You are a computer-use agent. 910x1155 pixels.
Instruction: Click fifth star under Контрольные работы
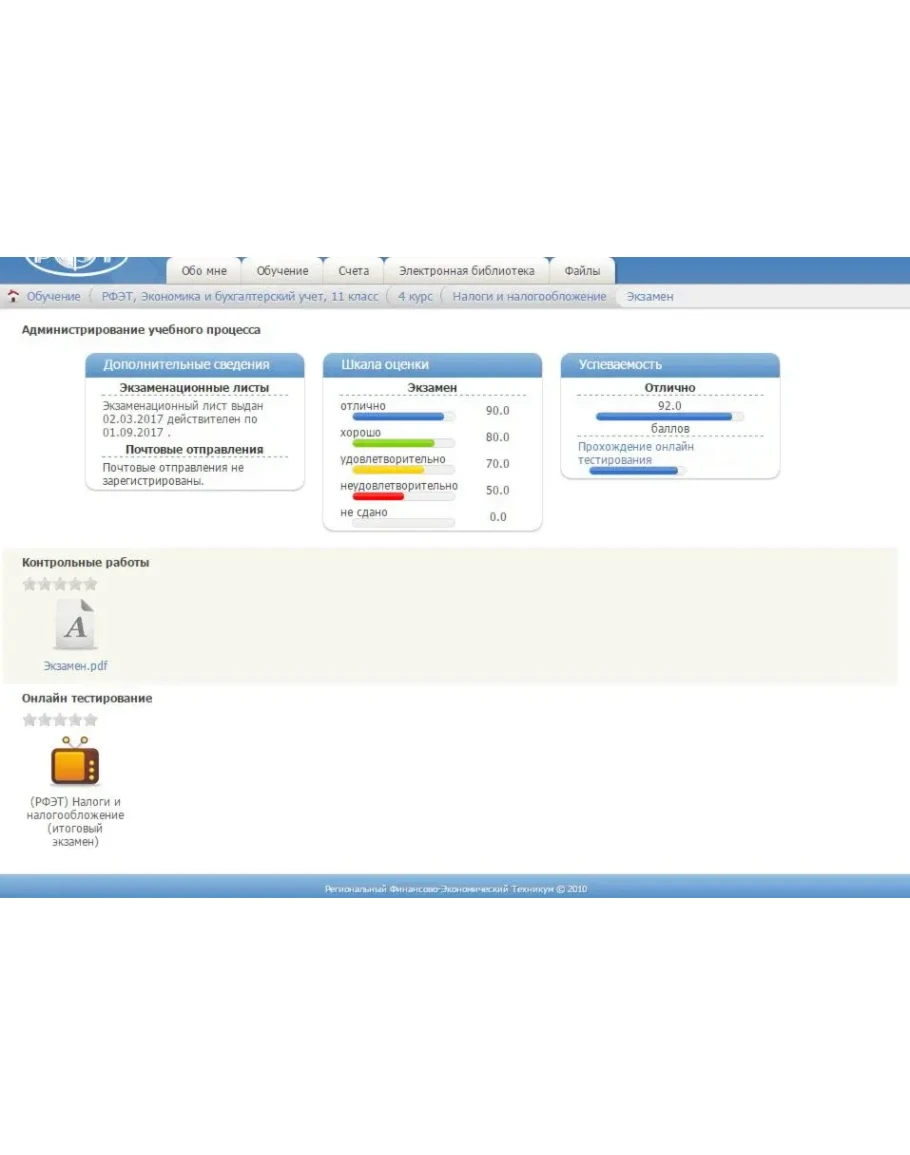[x=90, y=584]
